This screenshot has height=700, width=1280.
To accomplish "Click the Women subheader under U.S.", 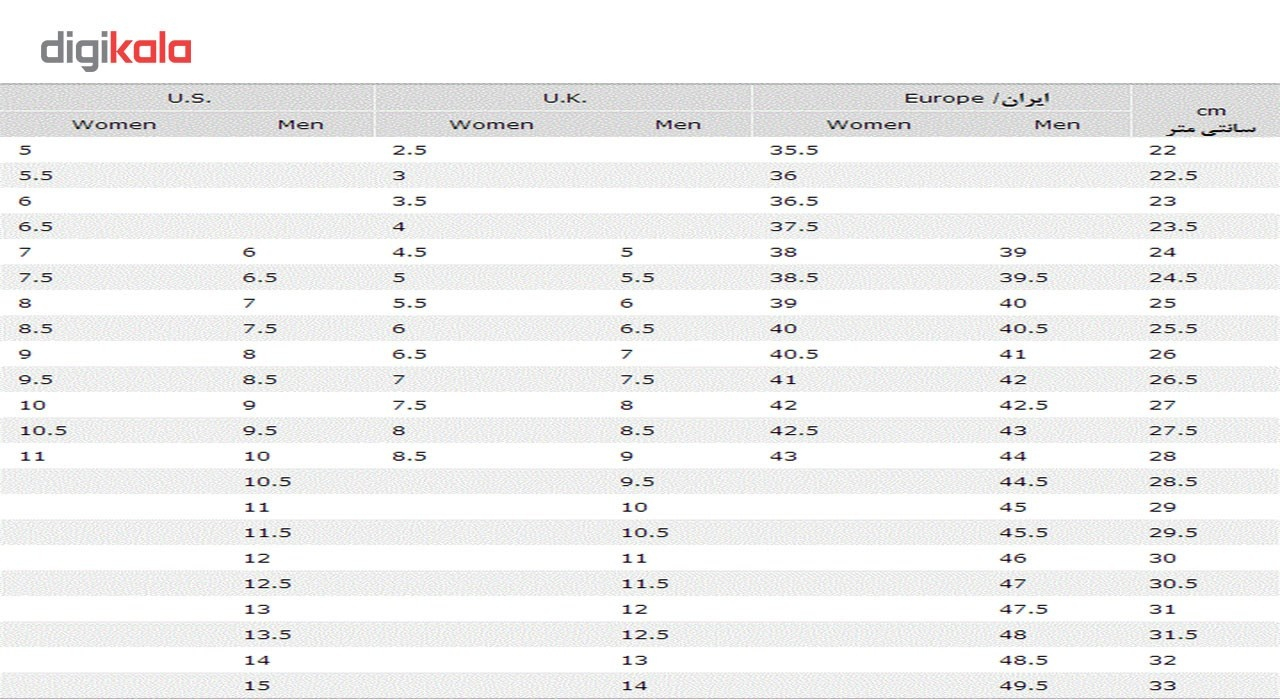I will point(114,125).
